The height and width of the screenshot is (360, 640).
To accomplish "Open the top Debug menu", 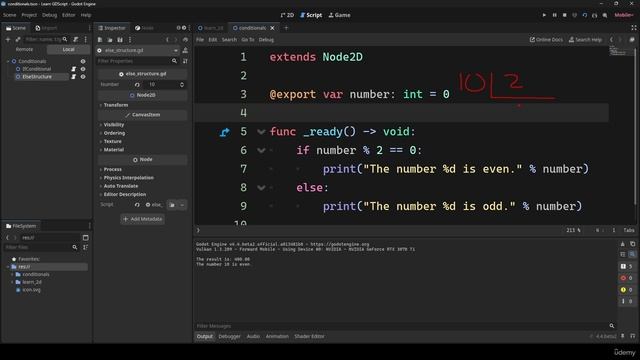I will click(49, 15).
